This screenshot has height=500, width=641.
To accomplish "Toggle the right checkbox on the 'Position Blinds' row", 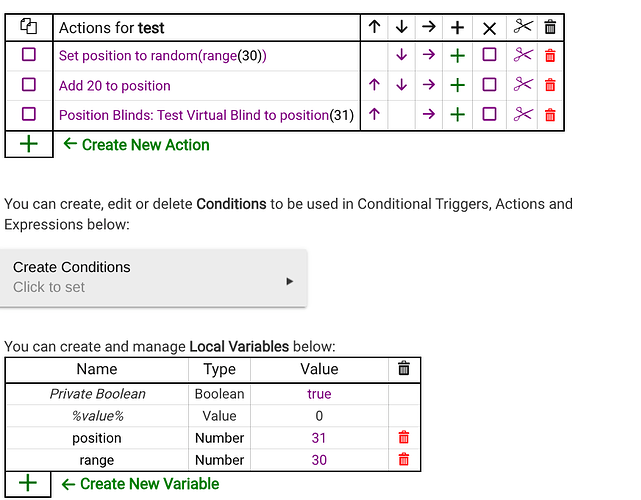I will [489, 114].
